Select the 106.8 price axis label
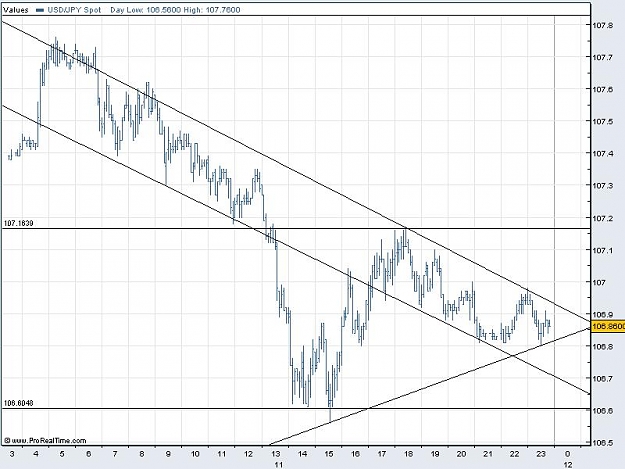 pos(602,346)
